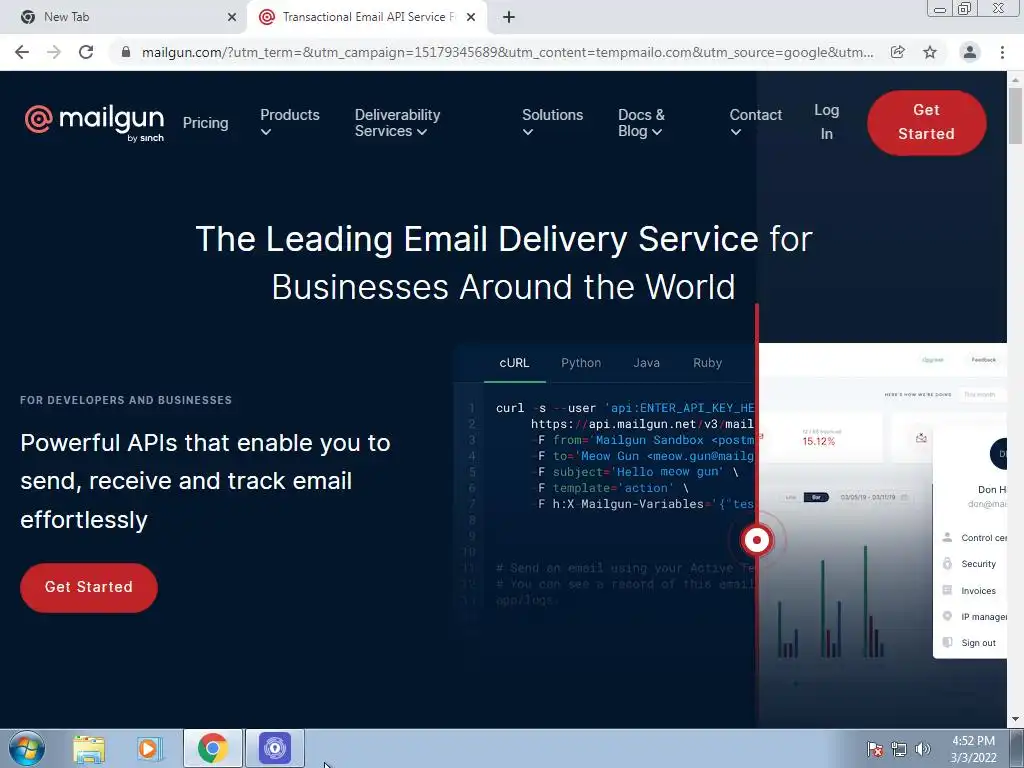Click the Log In link
1024x768 pixels.
coord(826,122)
